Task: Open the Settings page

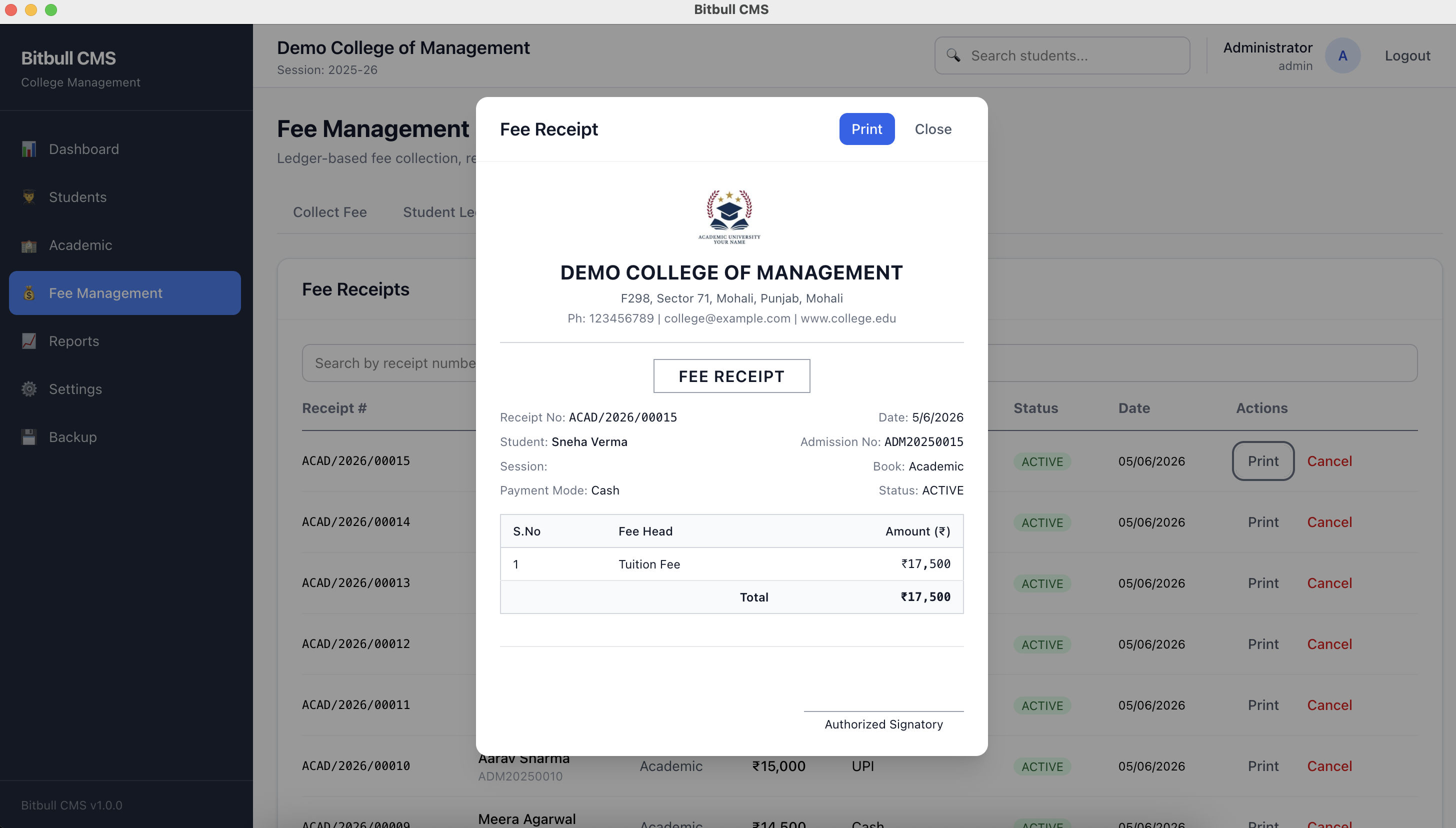Action: coord(125,389)
